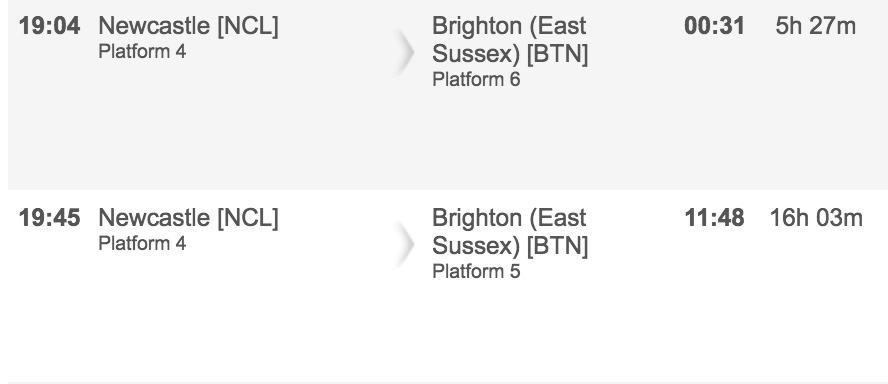Click Brighton (East Sussex) [BTN] arriving 00:31
This screenshot has width=888, height=384.
click(x=510, y=40)
